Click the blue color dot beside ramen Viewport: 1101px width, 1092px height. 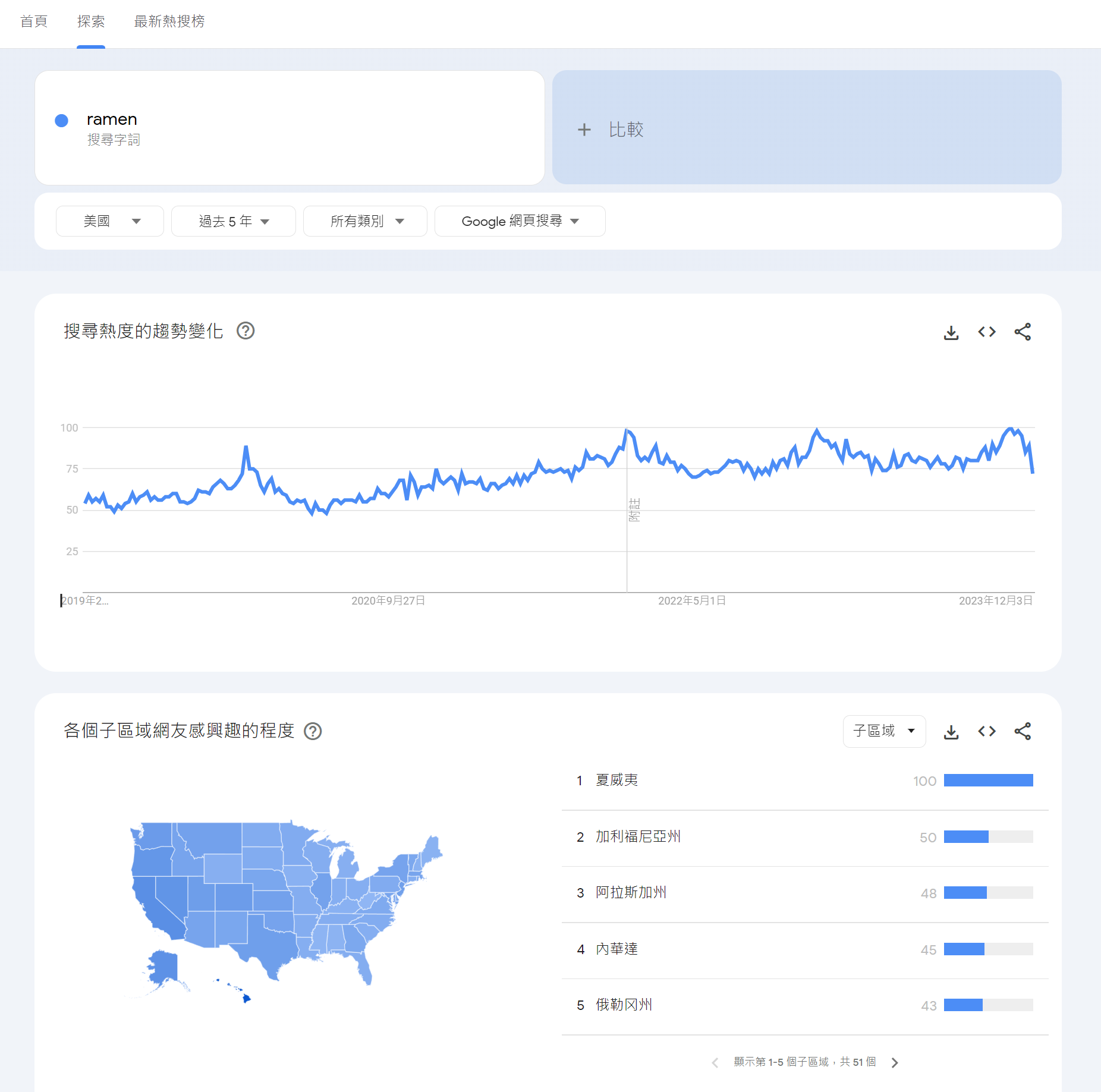click(x=61, y=121)
